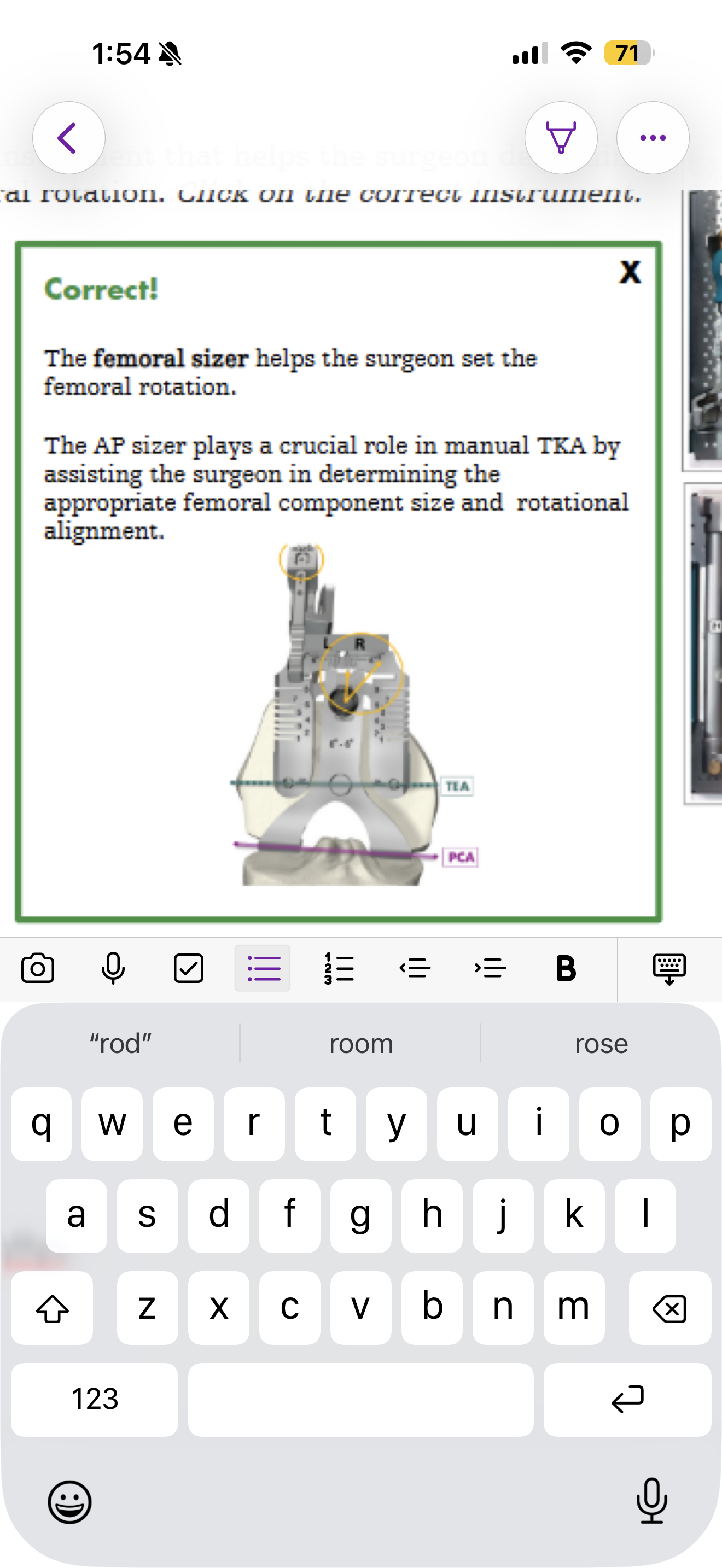This screenshot has height=1568, width=722.
Task: Tap the PCA label in the diagram
Action: click(460, 857)
